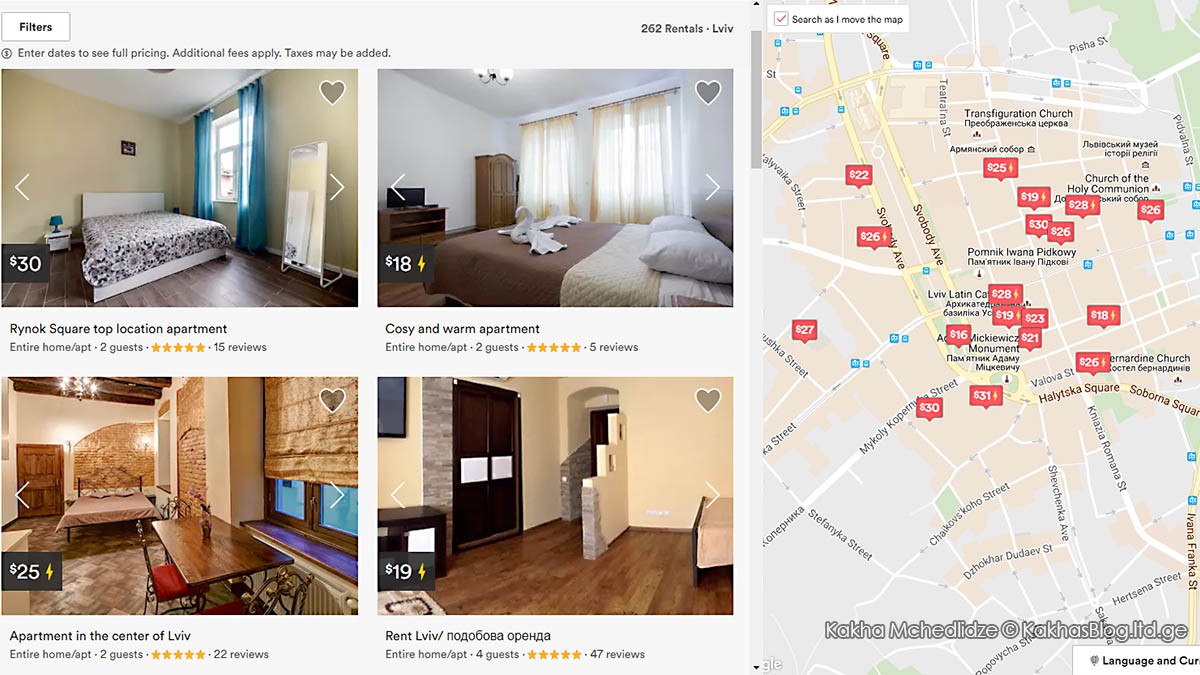
Task: Show previous photo of Cosy and warm apartment
Action: 398,187
